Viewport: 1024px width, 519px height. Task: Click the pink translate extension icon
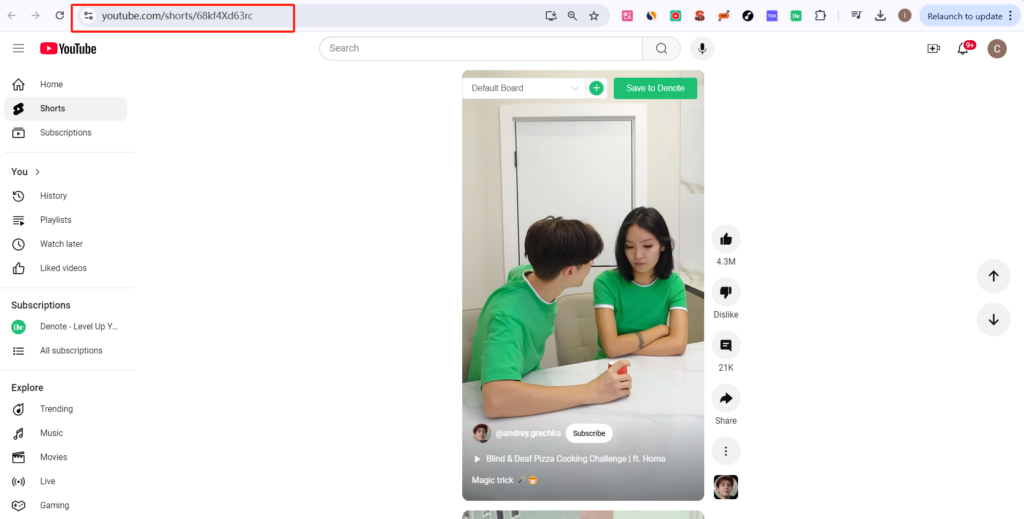[x=627, y=16]
